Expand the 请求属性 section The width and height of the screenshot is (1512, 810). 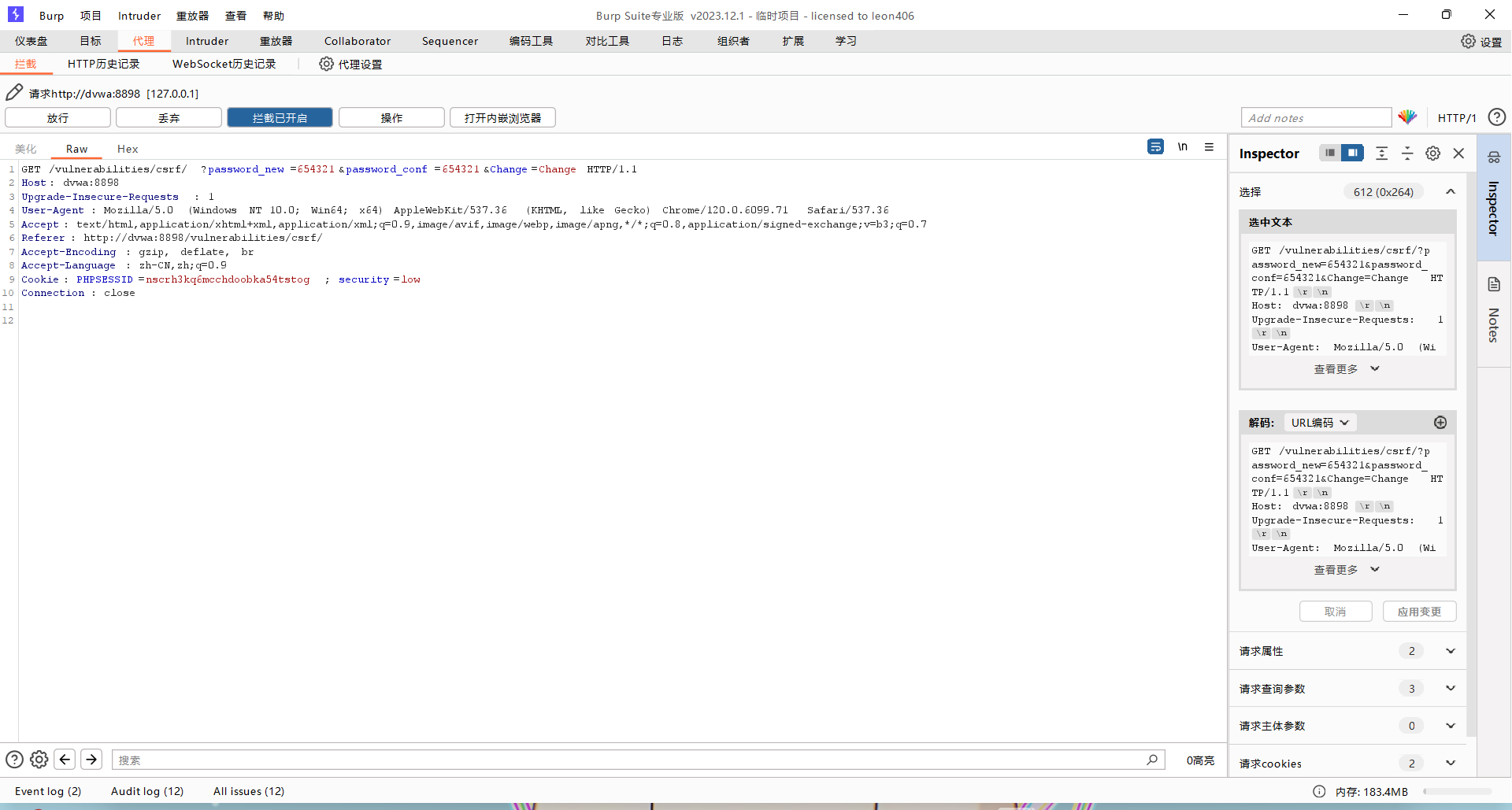pyautogui.click(x=1347, y=651)
